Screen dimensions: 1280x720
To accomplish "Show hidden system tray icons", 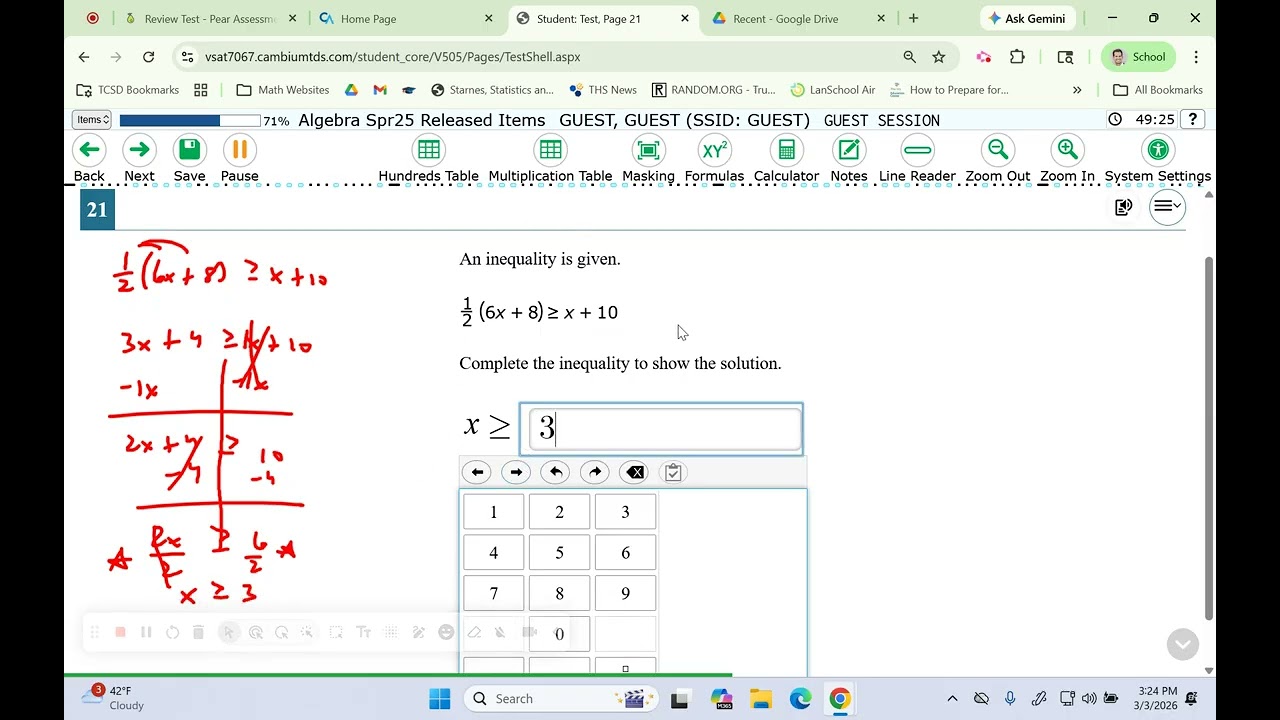I will pyautogui.click(x=952, y=699).
